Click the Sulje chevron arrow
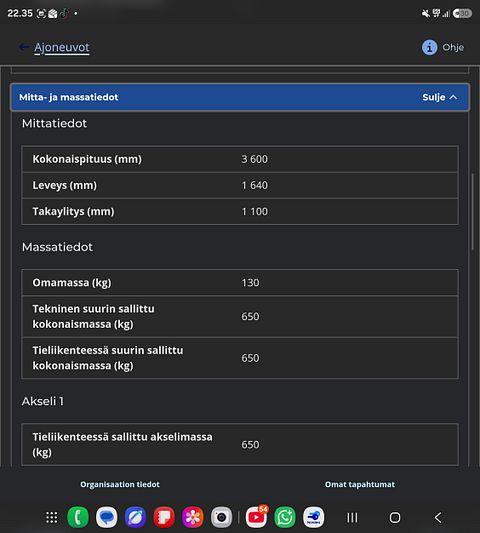Viewport: 480px width, 533px height. [453, 97]
